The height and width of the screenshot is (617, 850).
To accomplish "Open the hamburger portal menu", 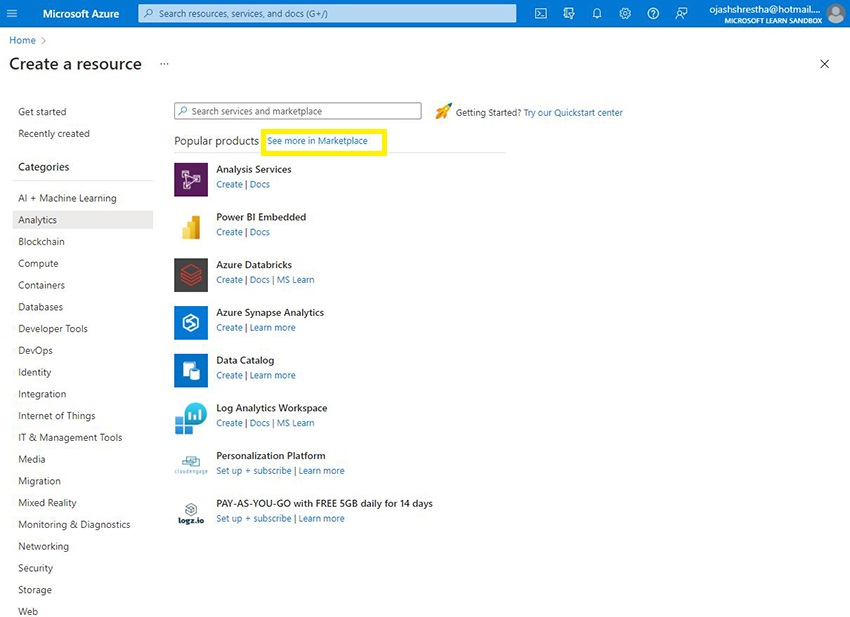I will pyautogui.click(x=12, y=13).
